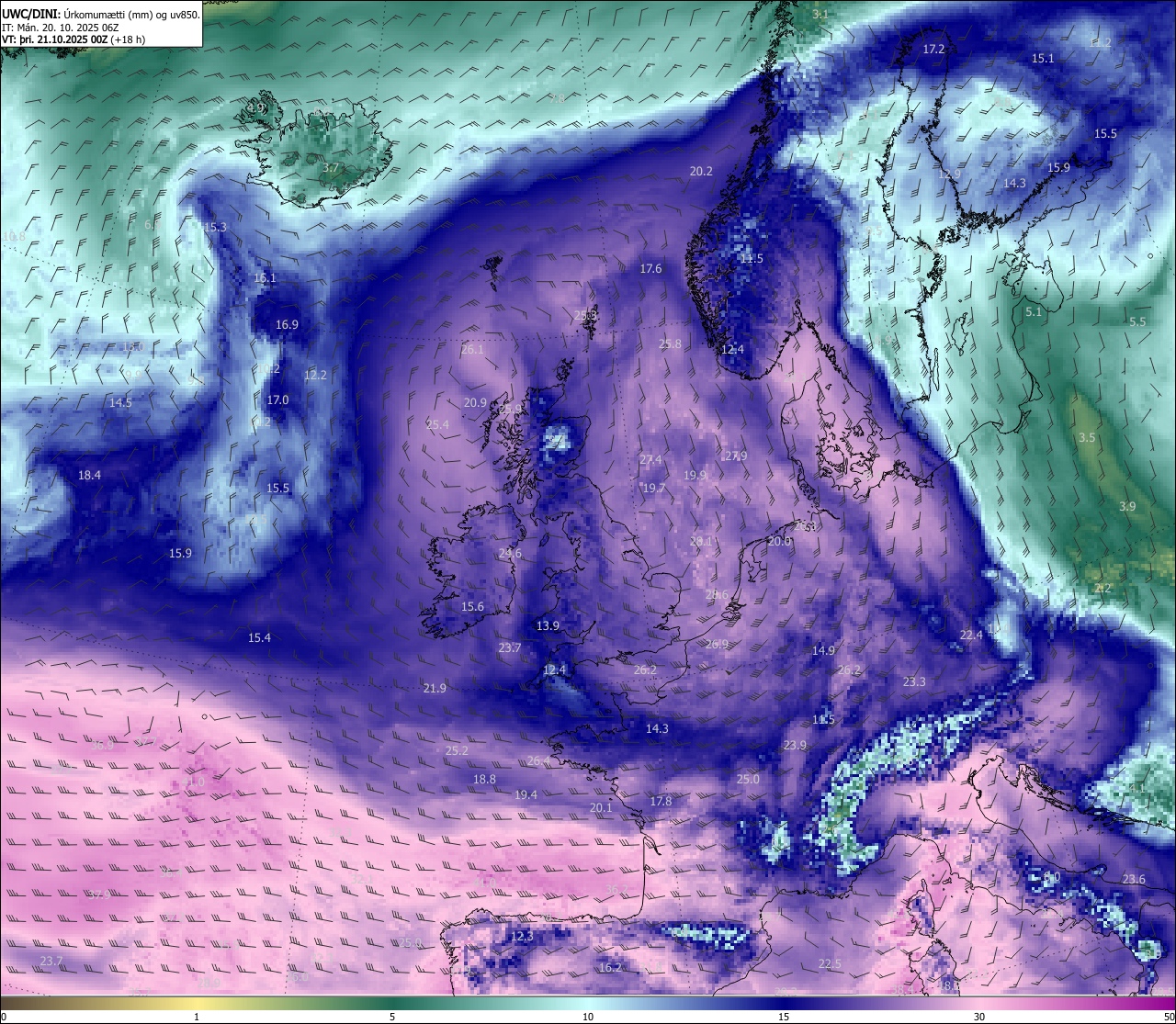Image resolution: width=1176 pixels, height=1024 pixels.
Task: Click the 14.5 value on the map
Action: coord(120,402)
